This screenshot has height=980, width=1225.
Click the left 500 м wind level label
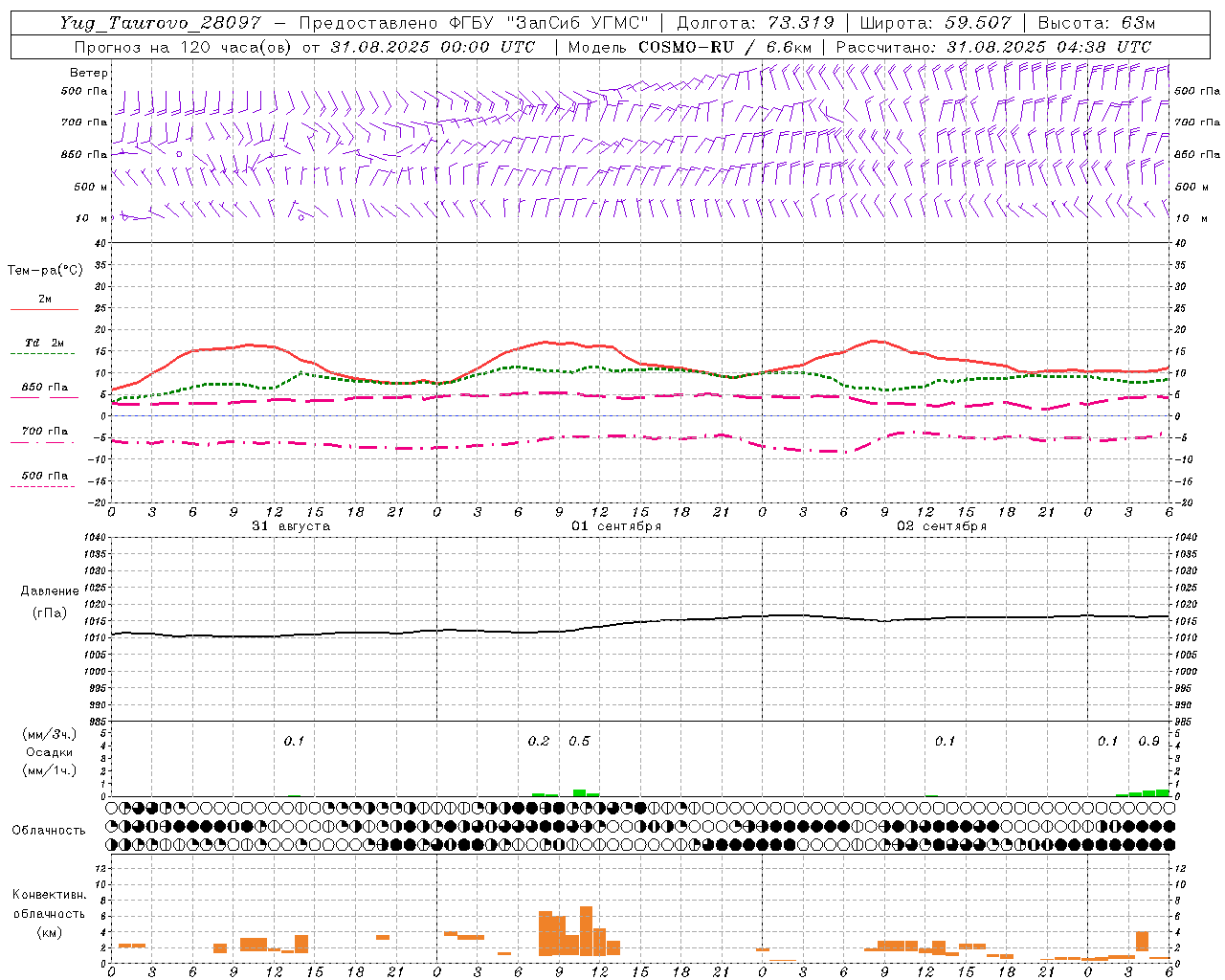coord(92,187)
